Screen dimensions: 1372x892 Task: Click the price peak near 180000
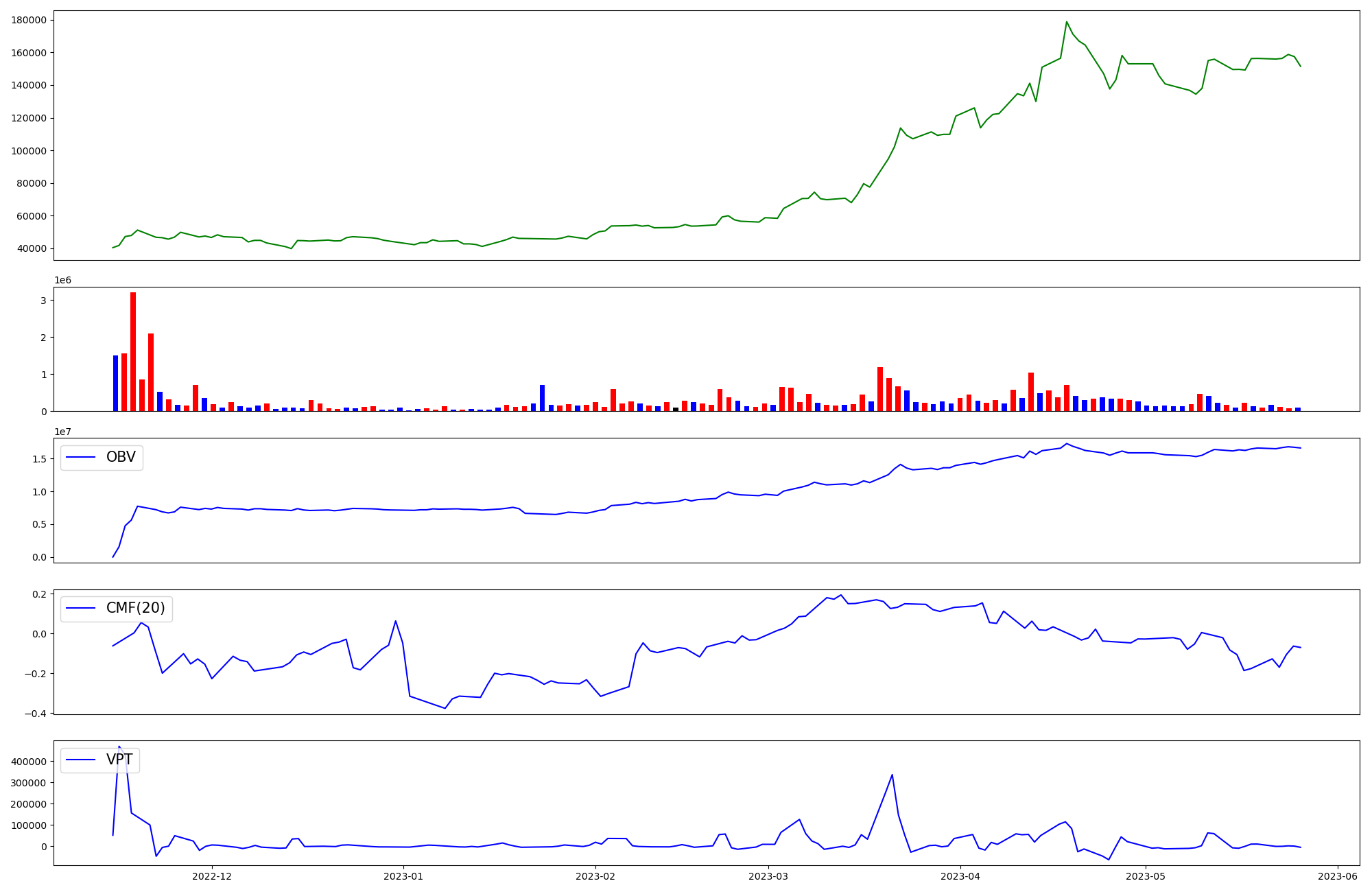(1066, 22)
